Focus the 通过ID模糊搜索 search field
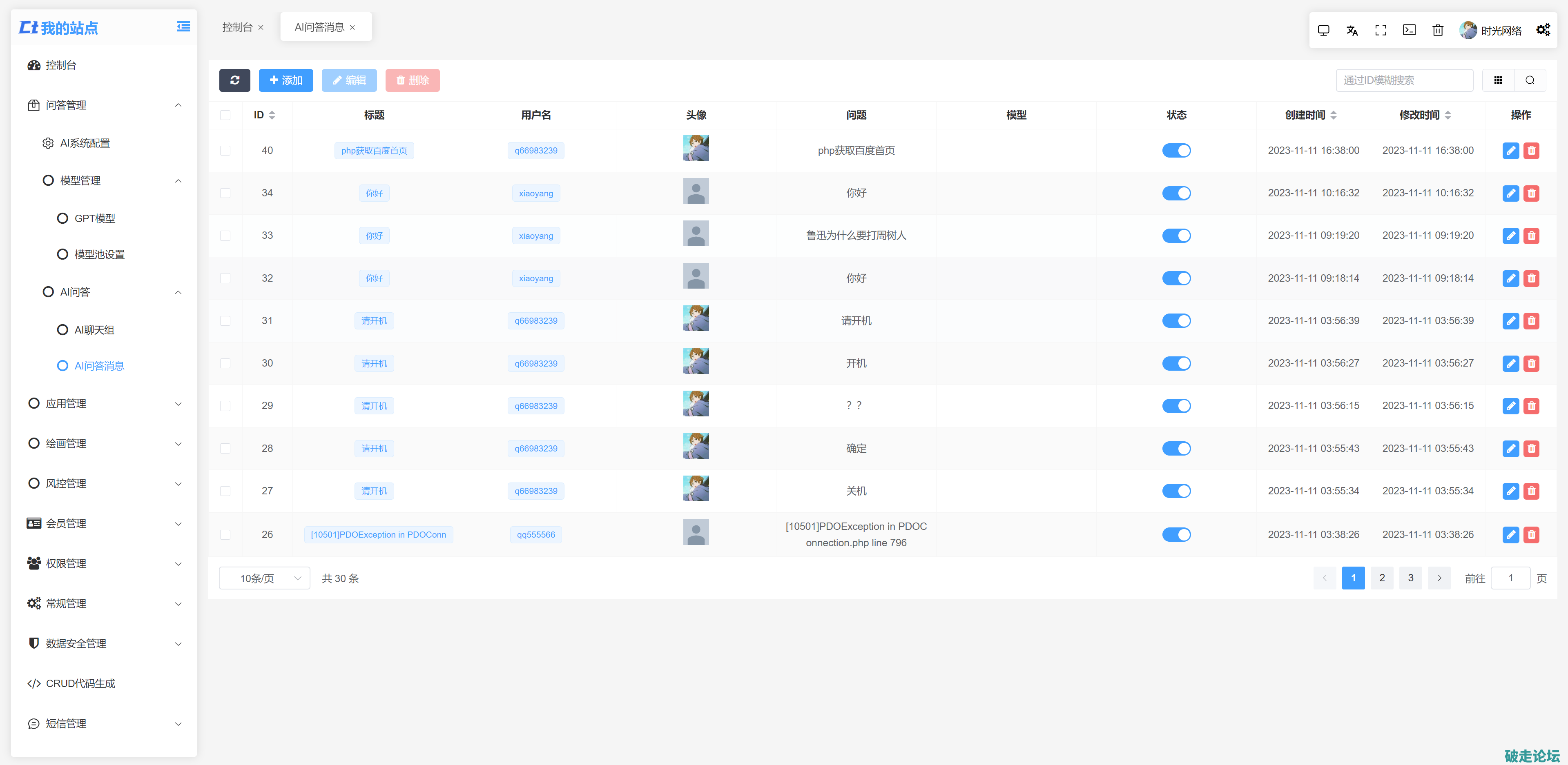 coord(1404,80)
